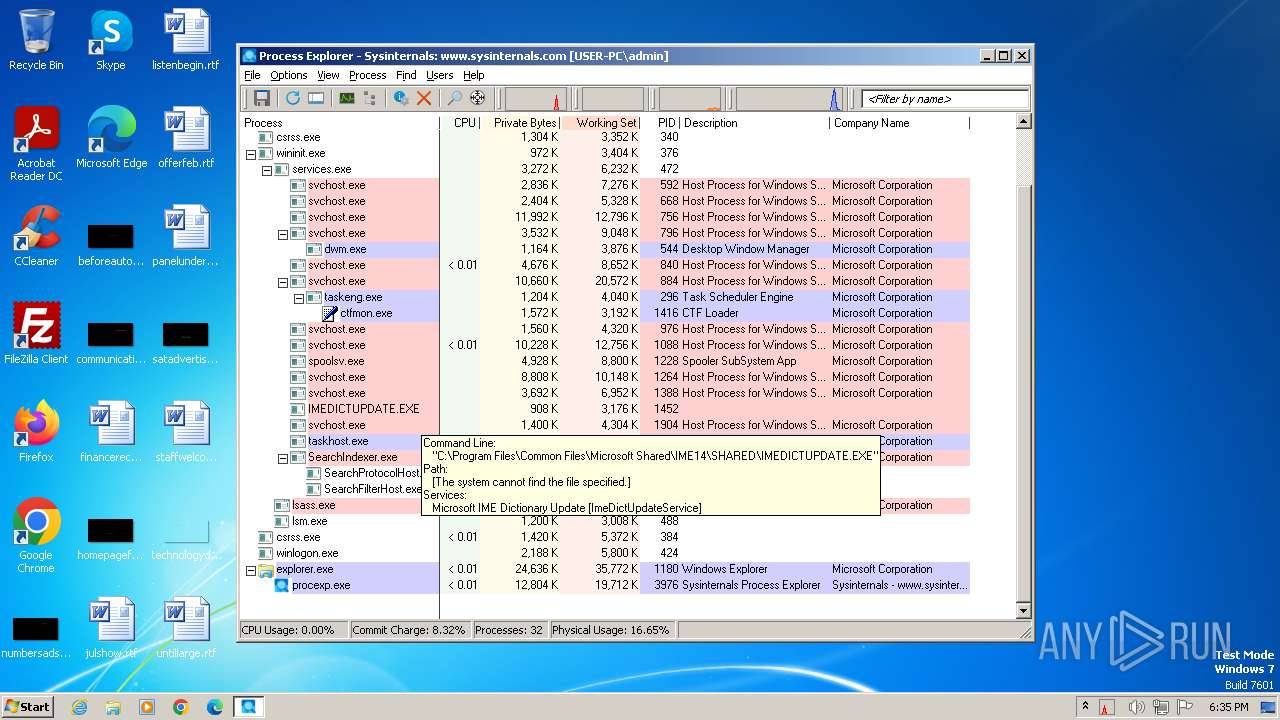Click the scrollbar up arrow in process list
This screenshot has width=1280, height=720.
click(x=1023, y=122)
